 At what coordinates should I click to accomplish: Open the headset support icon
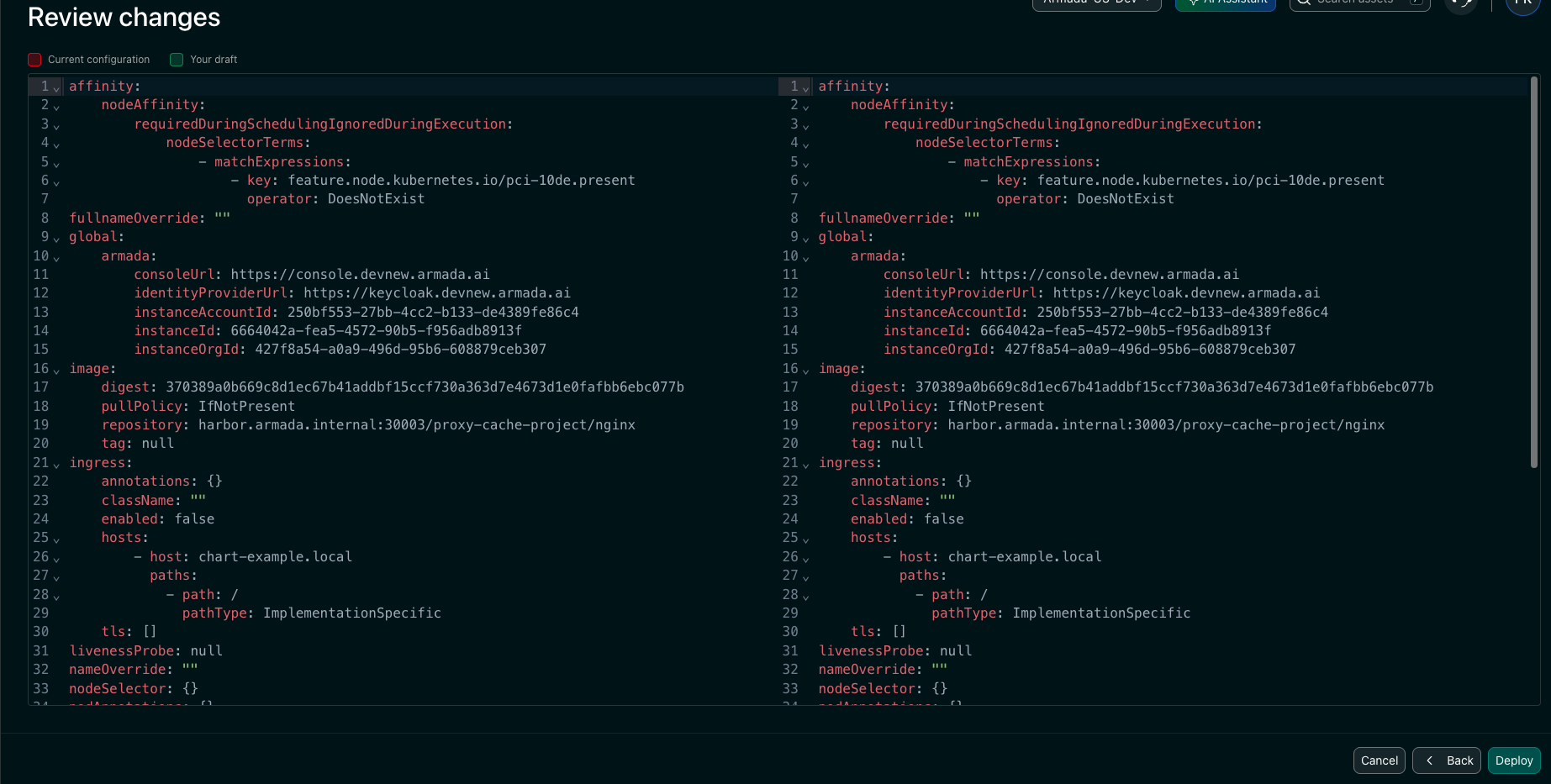(x=1461, y=3)
